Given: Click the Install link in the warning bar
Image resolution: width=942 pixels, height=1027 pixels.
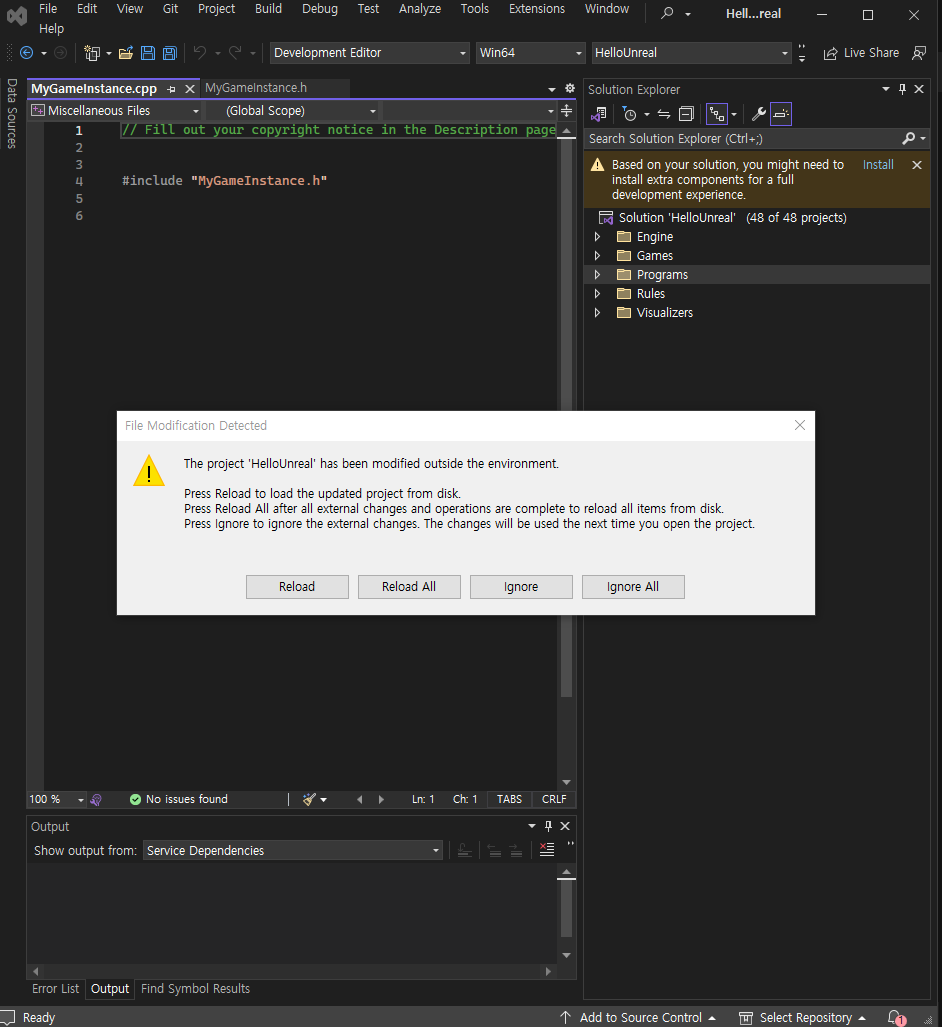Looking at the screenshot, I should click(x=878, y=164).
